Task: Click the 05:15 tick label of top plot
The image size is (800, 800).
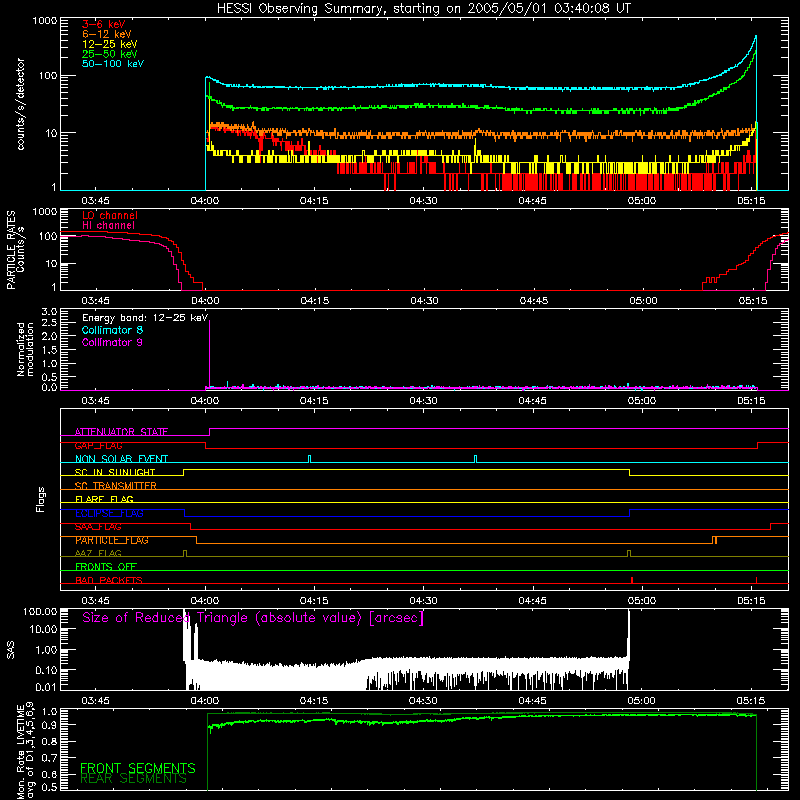Action: [x=751, y=201]
